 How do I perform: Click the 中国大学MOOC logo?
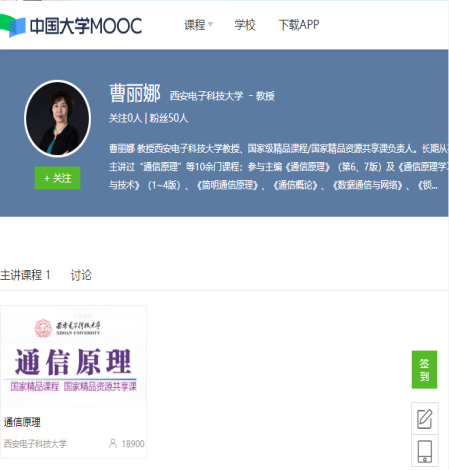click(71, 25)
